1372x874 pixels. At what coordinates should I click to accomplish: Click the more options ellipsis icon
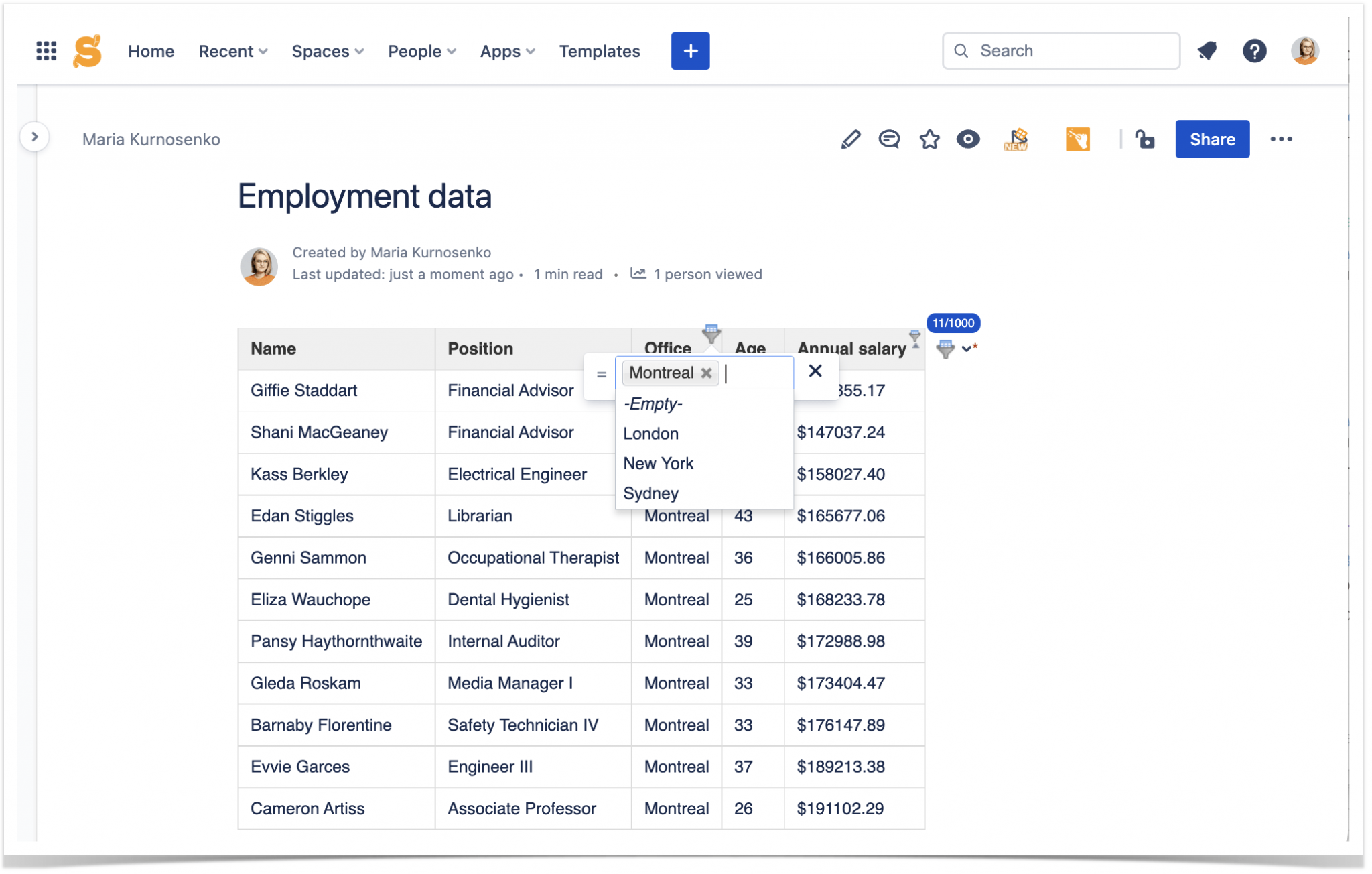coord(1282,139)
